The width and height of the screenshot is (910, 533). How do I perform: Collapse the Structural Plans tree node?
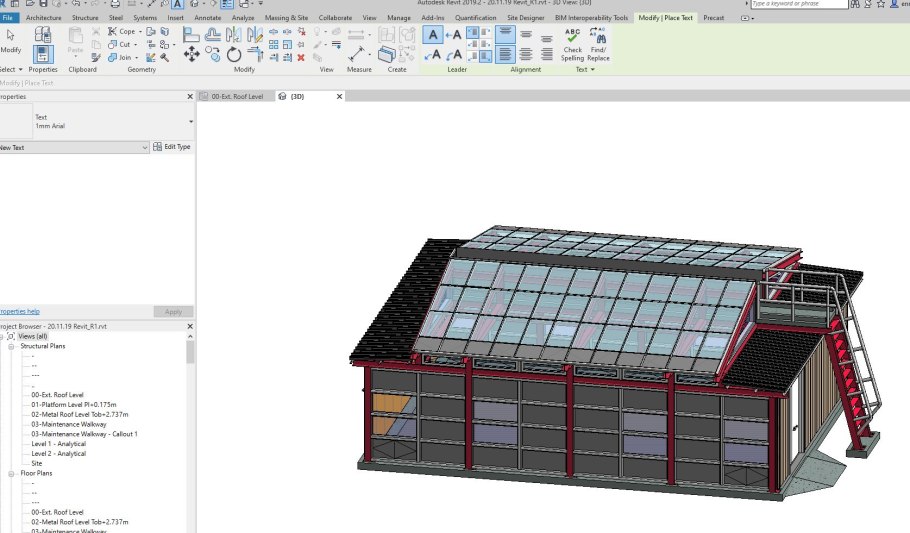(x=11, y=346)
